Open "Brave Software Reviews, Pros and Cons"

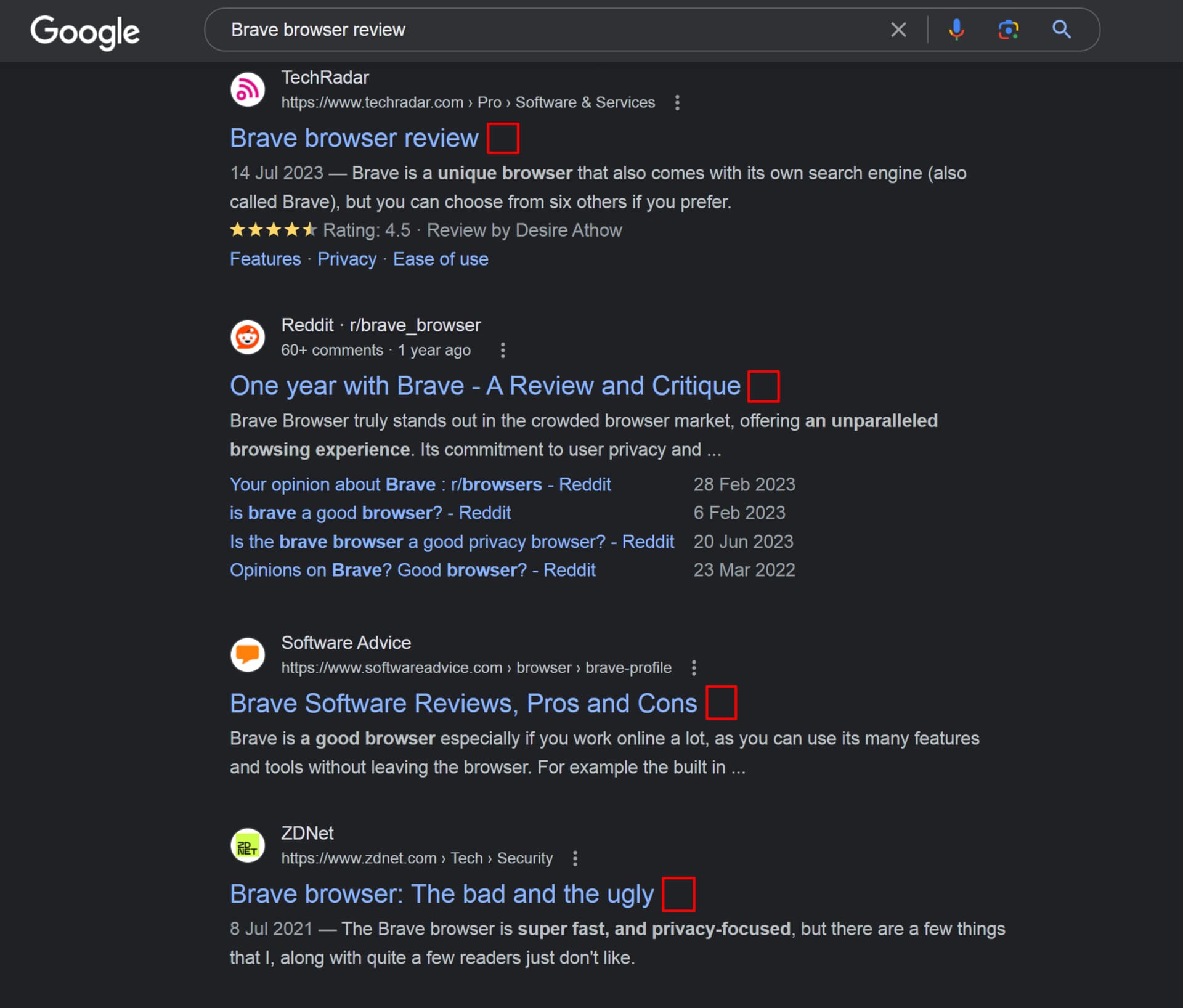[463, 704]
